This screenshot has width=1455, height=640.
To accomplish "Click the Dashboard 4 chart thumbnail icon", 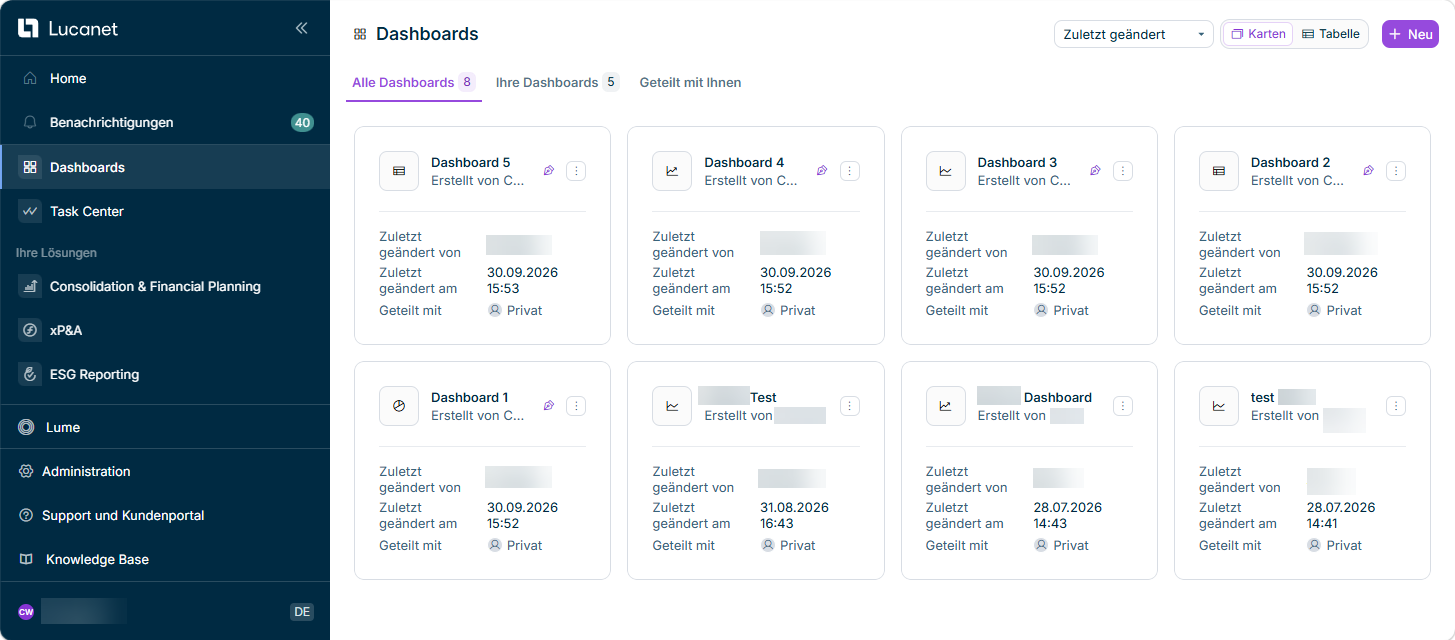I will coord(672,171).
